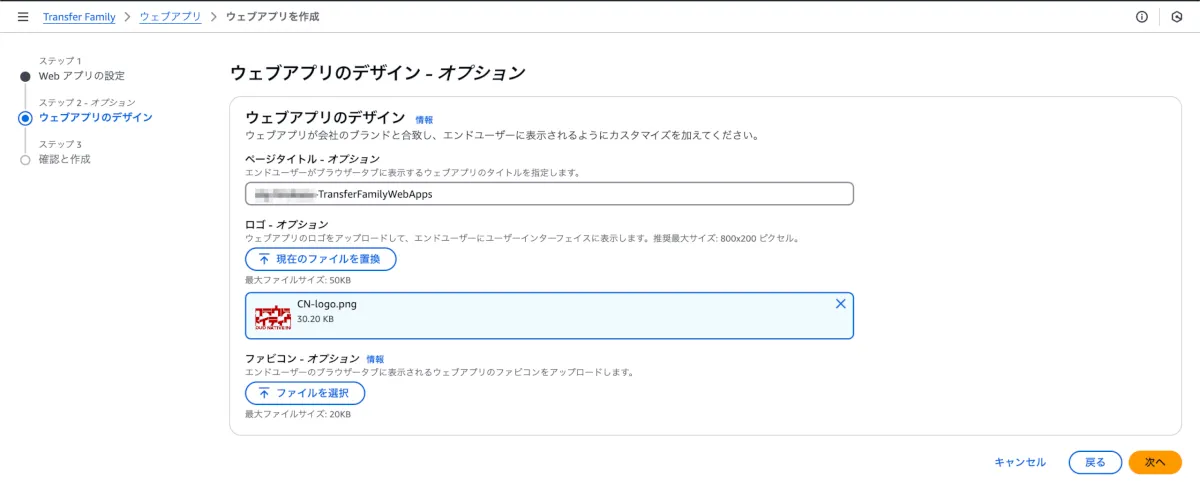This screenshot has height=490, width=1200.
Task: Focus the ページタイトル text input field
Action: pyautogui.click(x=549, y=193)
